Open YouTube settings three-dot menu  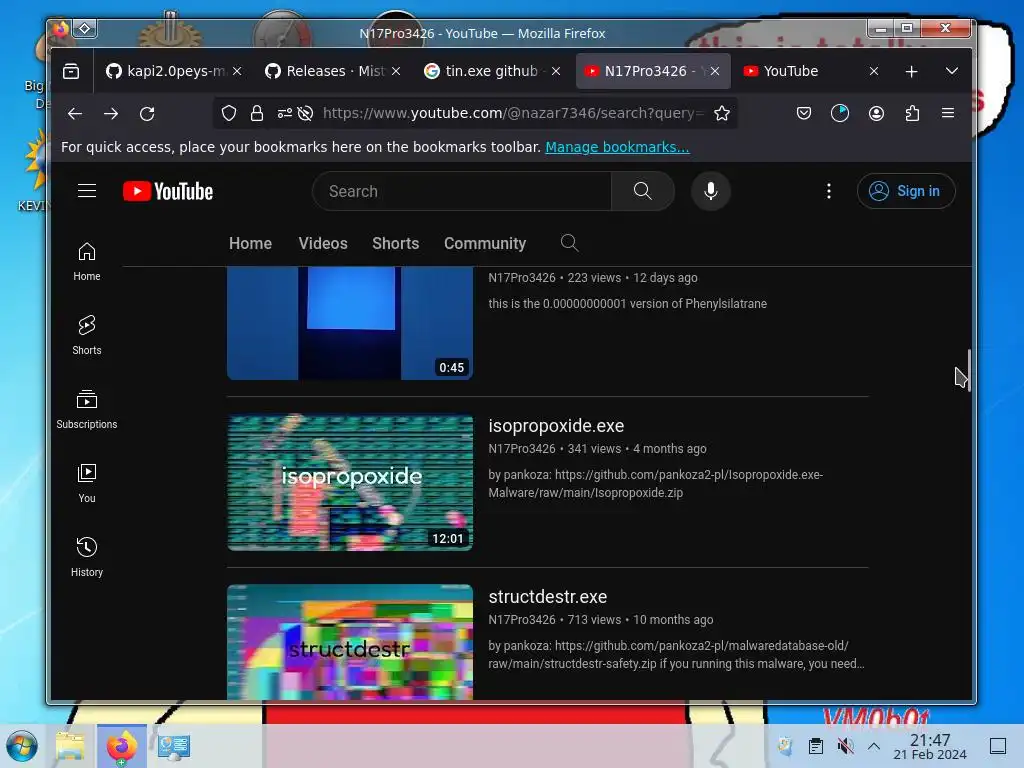coord(829,191)
